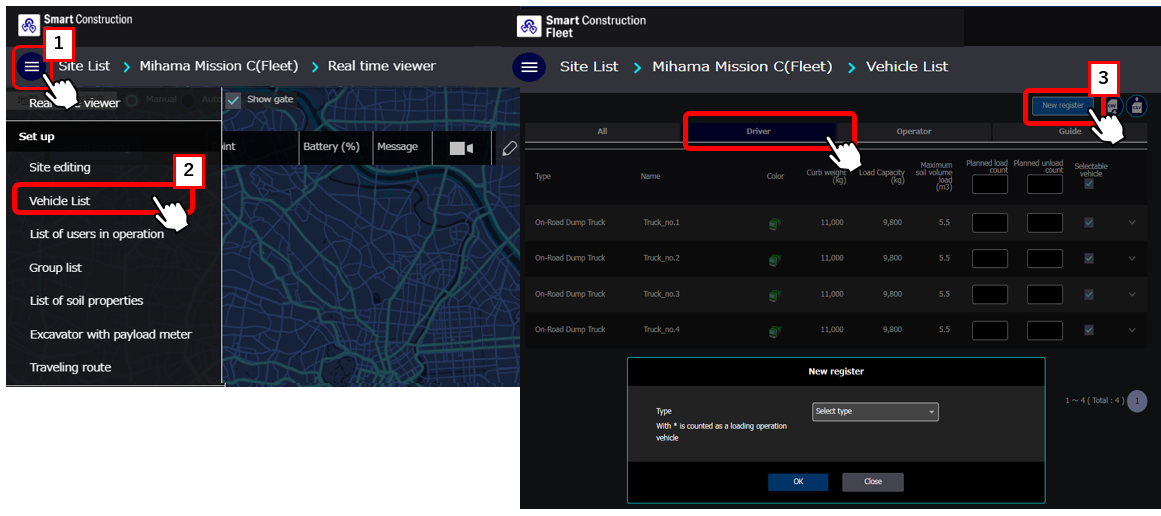Screen dimensions: 1161x516
Task: Click the round CSV export icon
Action: 1136,106
